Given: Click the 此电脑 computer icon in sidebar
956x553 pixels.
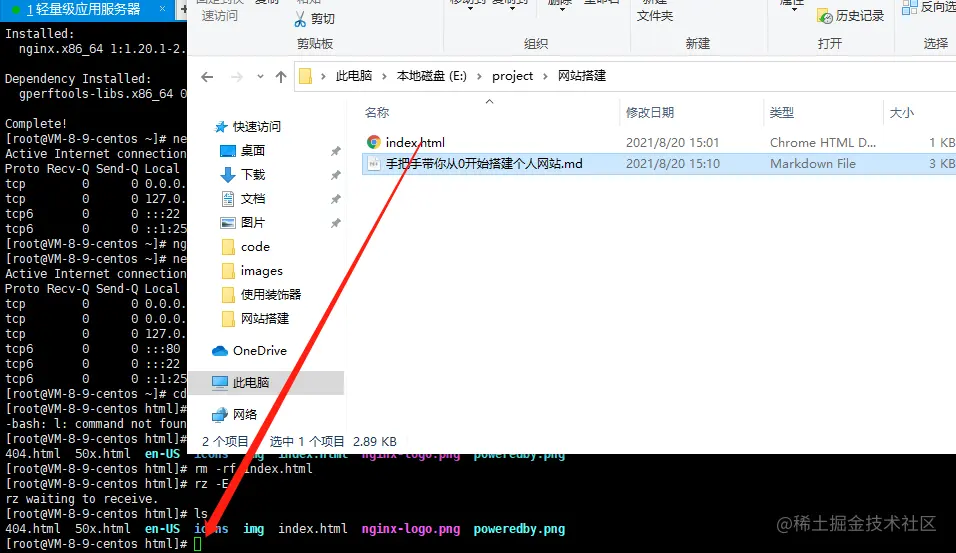Looking at the screenshot, I should (x=219, y=382).
